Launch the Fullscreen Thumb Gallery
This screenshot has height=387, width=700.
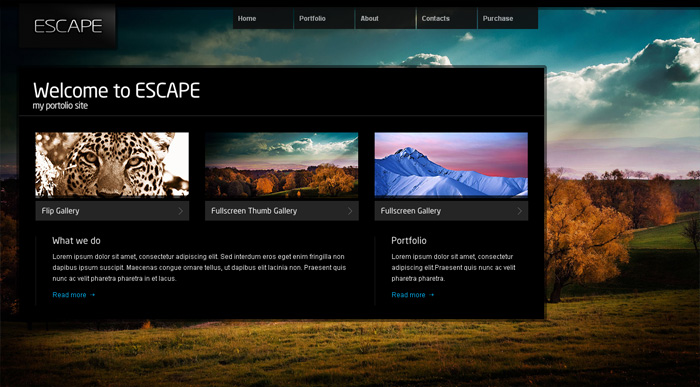point(282,211)
